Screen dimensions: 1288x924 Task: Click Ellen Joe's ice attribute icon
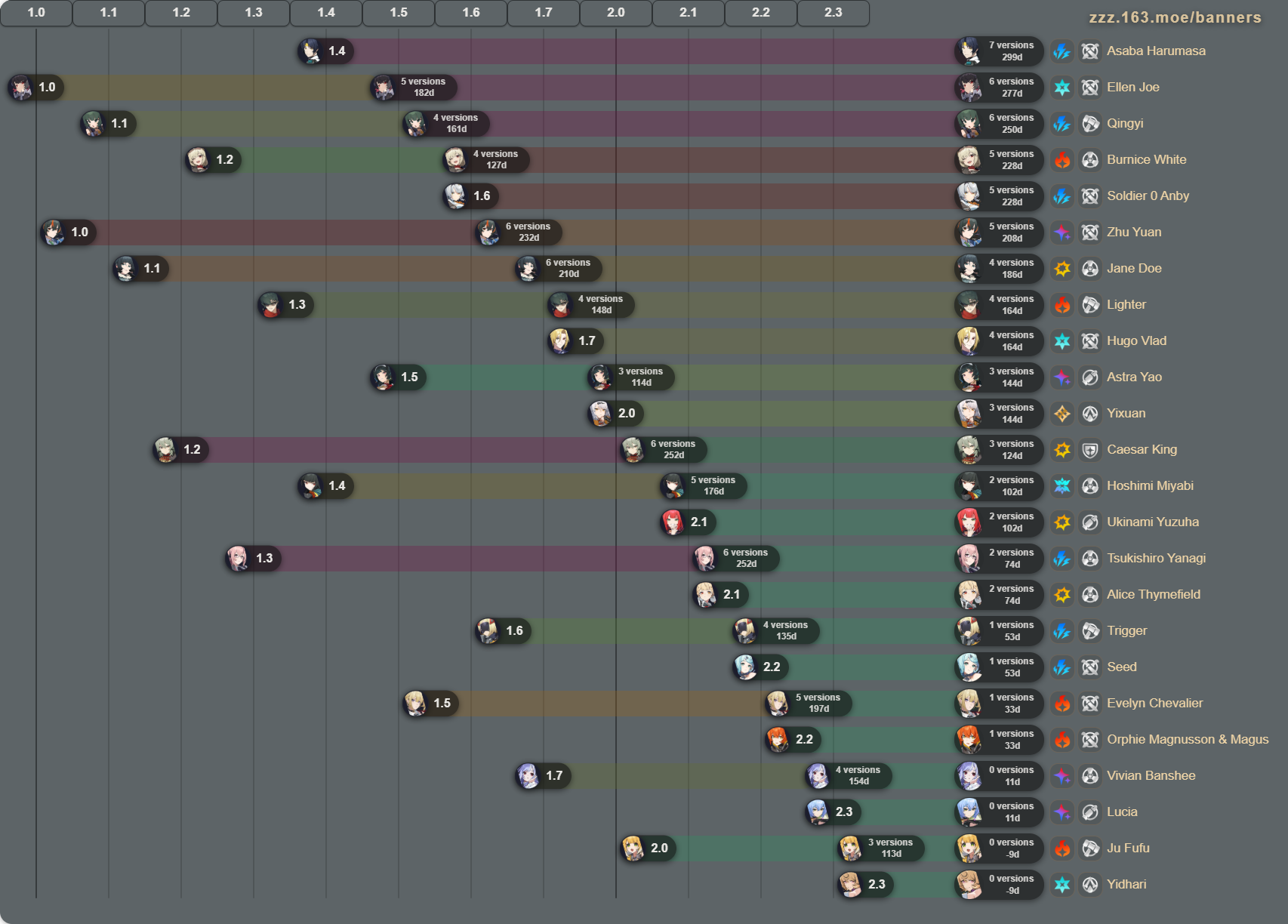[1062, 88]
